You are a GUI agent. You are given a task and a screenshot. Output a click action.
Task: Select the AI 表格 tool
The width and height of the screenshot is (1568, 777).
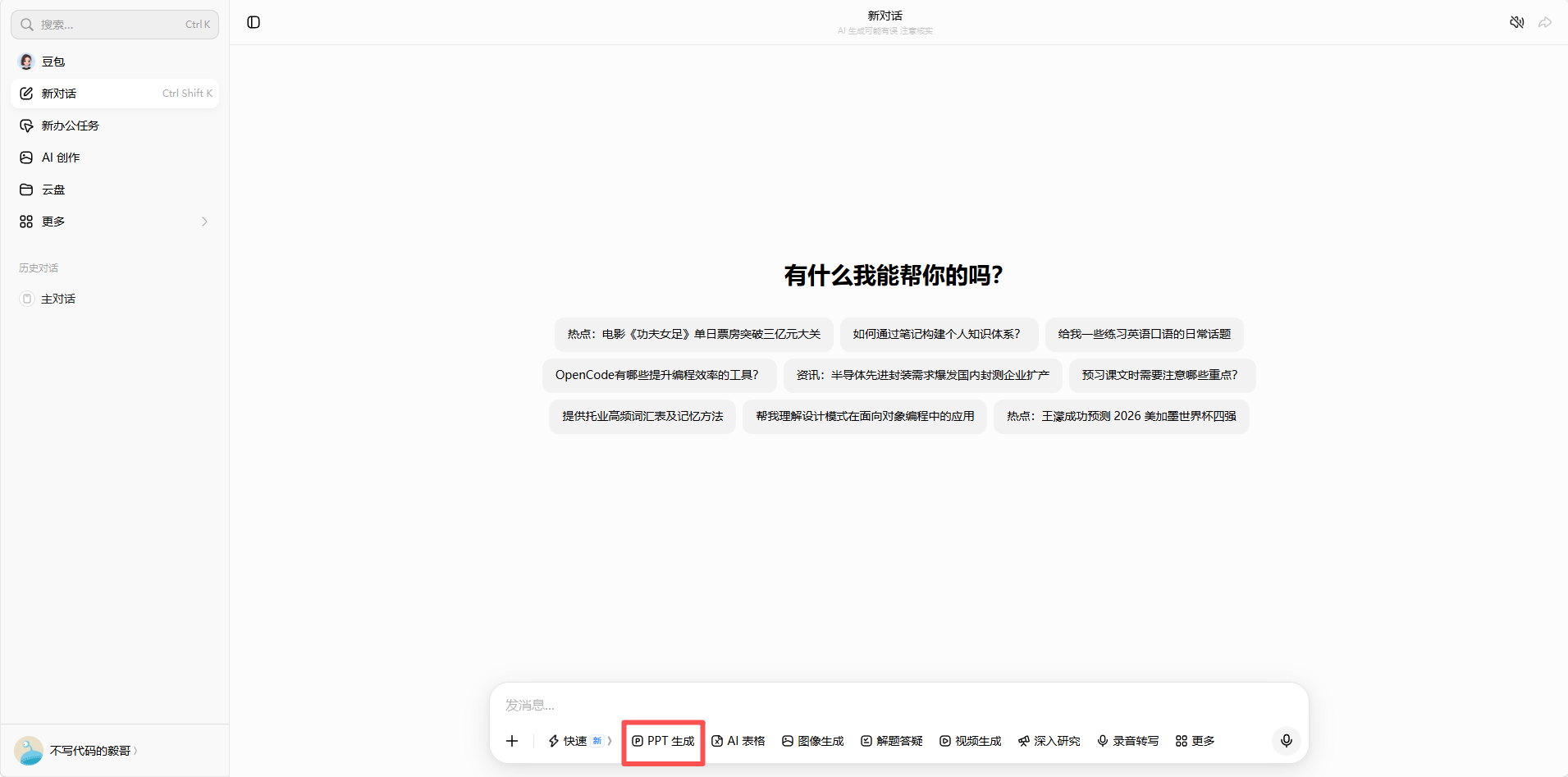[738, 741]
